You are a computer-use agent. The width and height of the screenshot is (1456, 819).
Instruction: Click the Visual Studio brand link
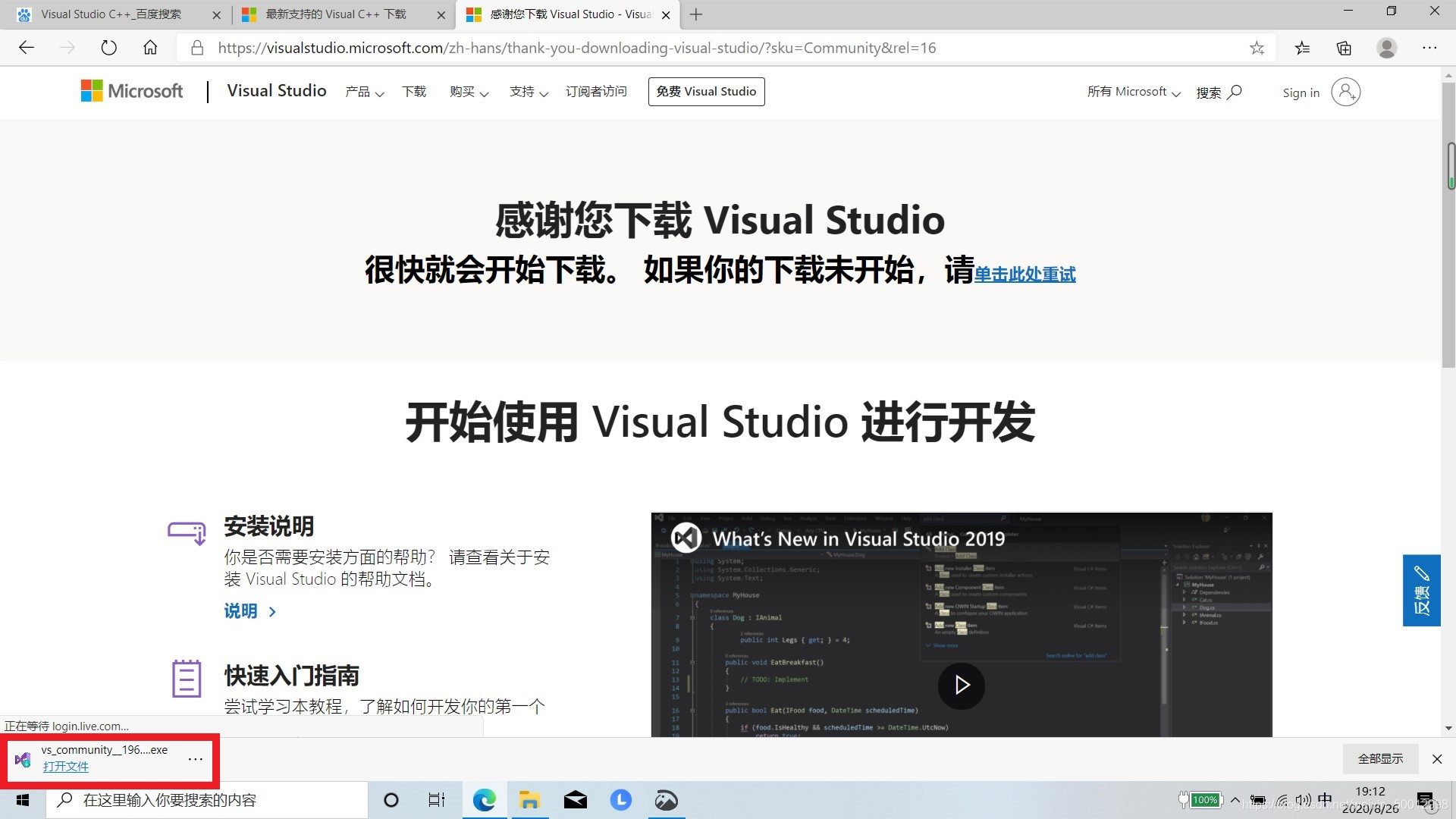point(277,91)
